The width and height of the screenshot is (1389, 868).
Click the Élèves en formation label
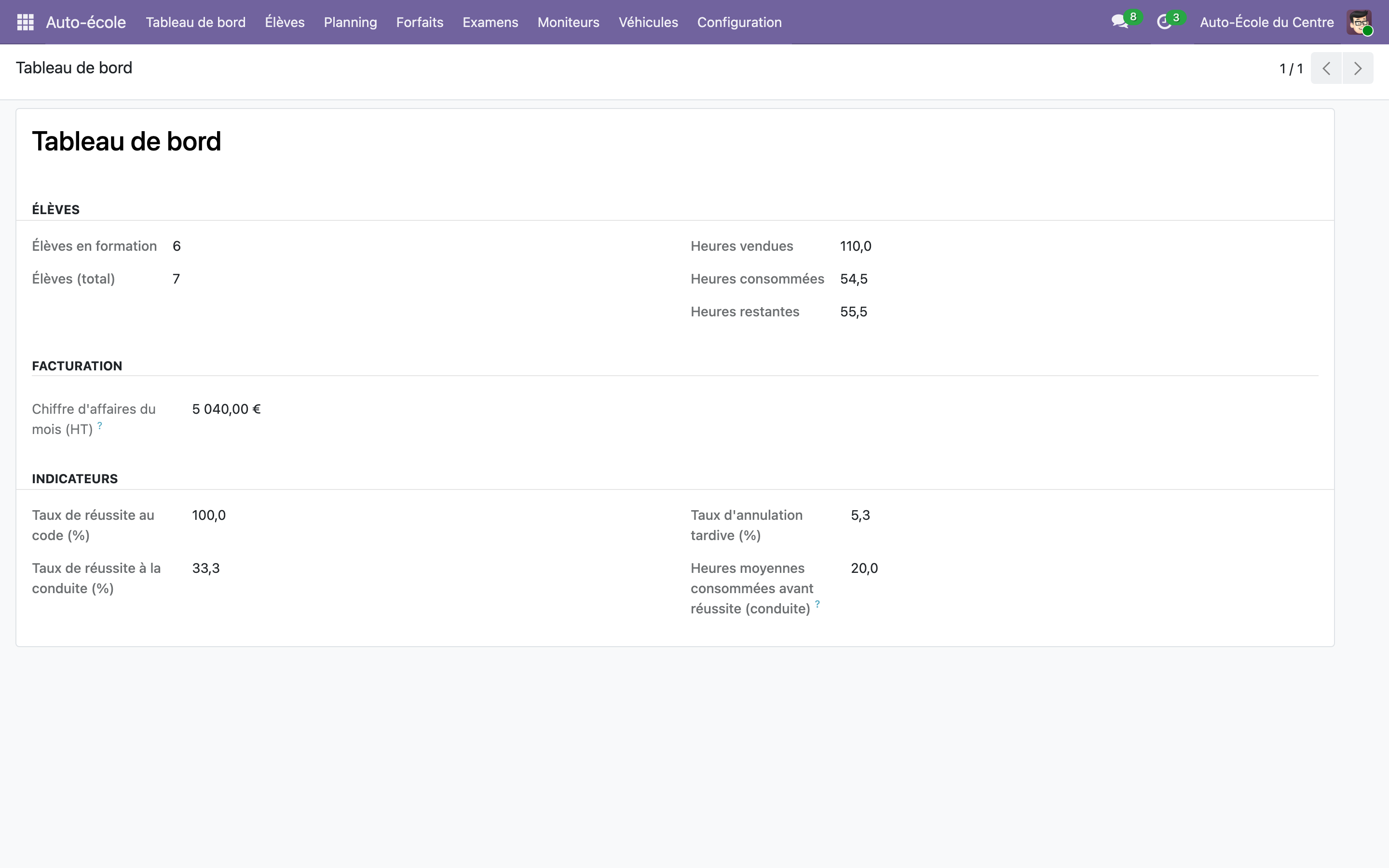pyautogui.click(x=94, y=246)
